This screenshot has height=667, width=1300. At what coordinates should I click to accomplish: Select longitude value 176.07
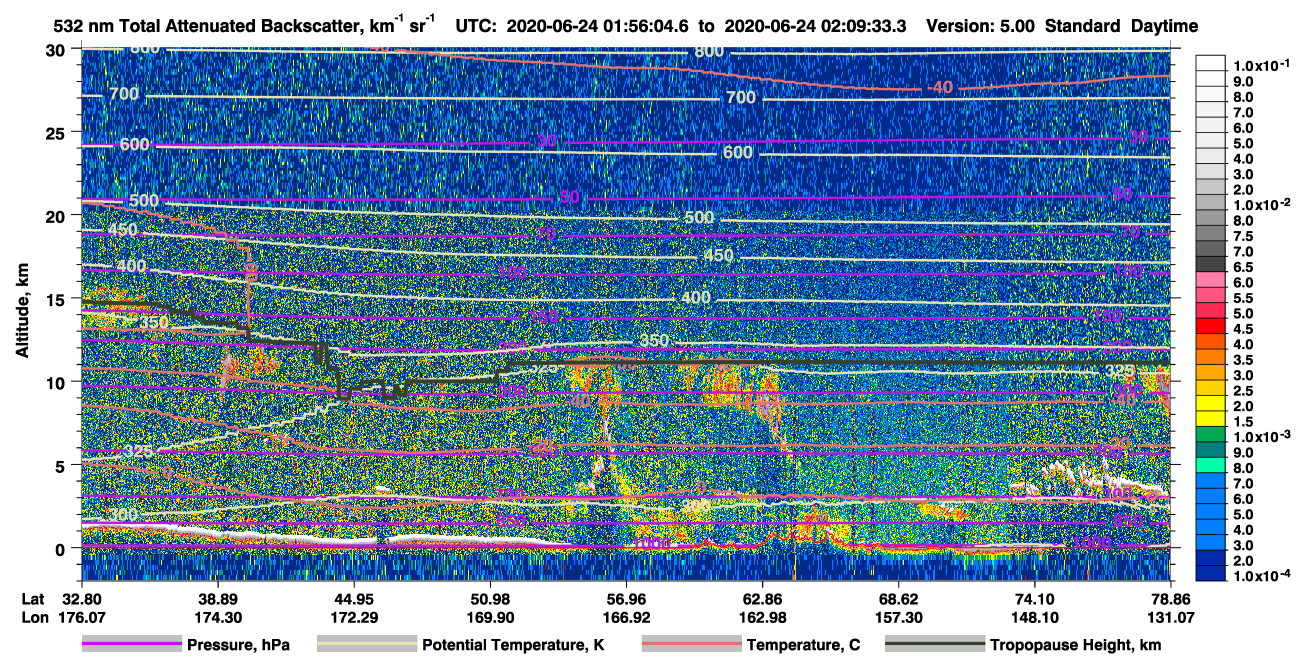tap(82, 617)
